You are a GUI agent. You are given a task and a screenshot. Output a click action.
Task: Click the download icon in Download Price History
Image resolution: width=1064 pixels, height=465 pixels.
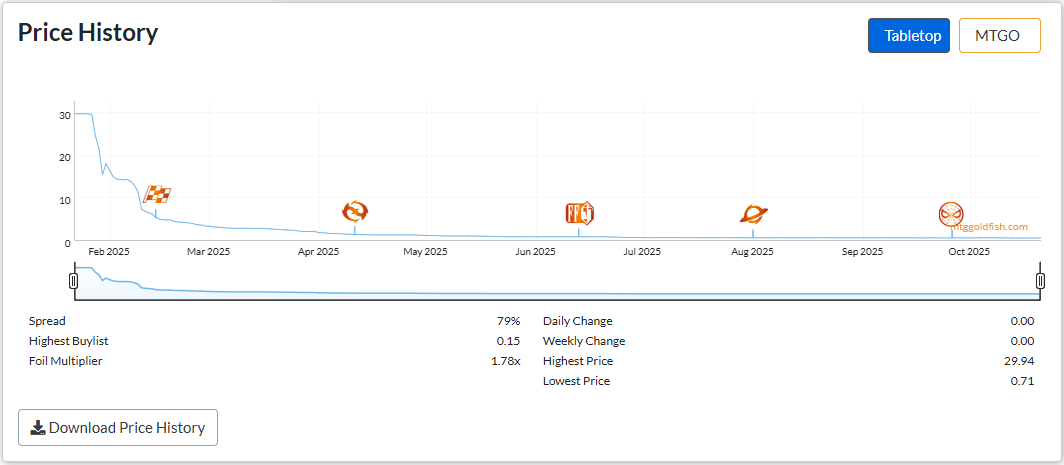coord(38,428)
